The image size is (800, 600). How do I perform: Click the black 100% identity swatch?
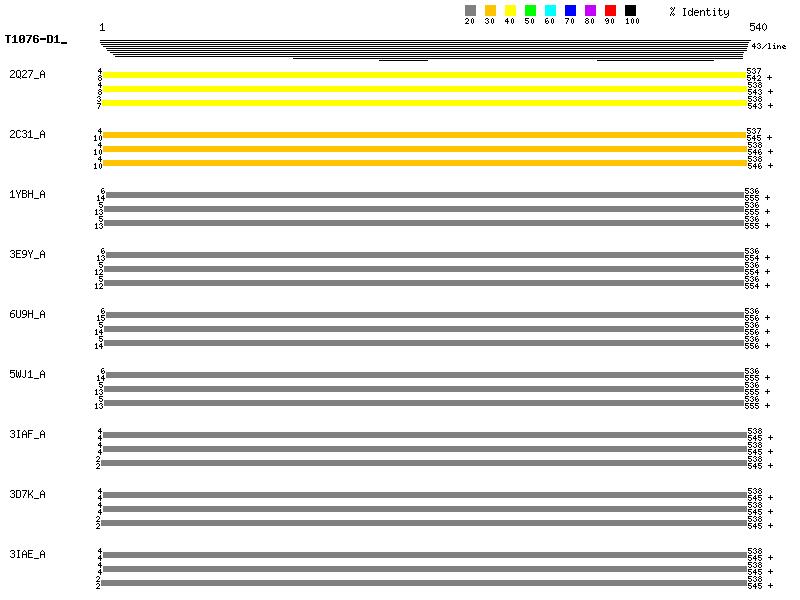tap(630, 10)
